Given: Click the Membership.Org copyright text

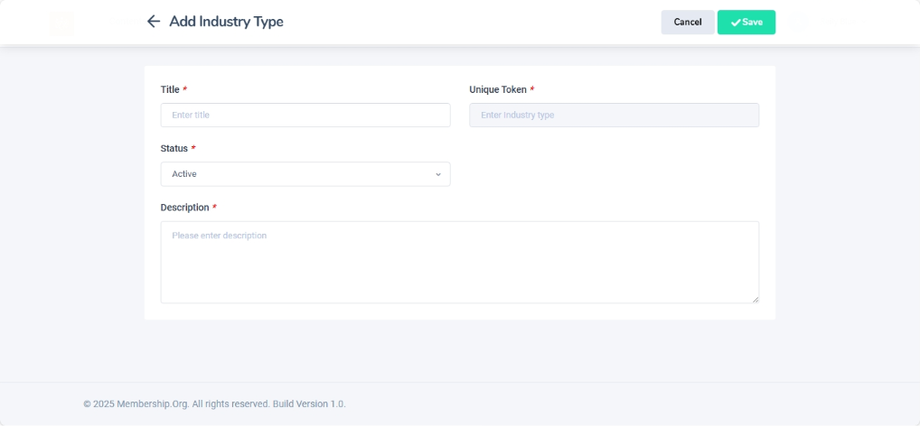Looking at the screenshot, I should [176, 404].
